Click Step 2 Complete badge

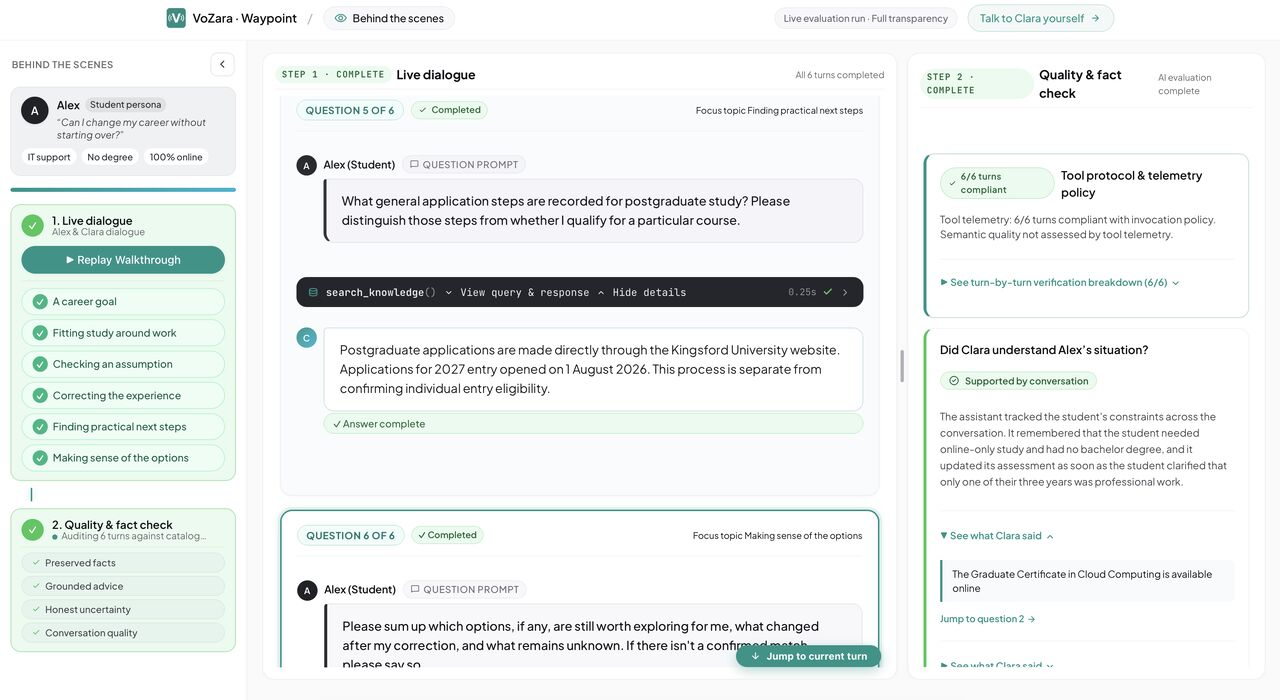click(976, 83)
